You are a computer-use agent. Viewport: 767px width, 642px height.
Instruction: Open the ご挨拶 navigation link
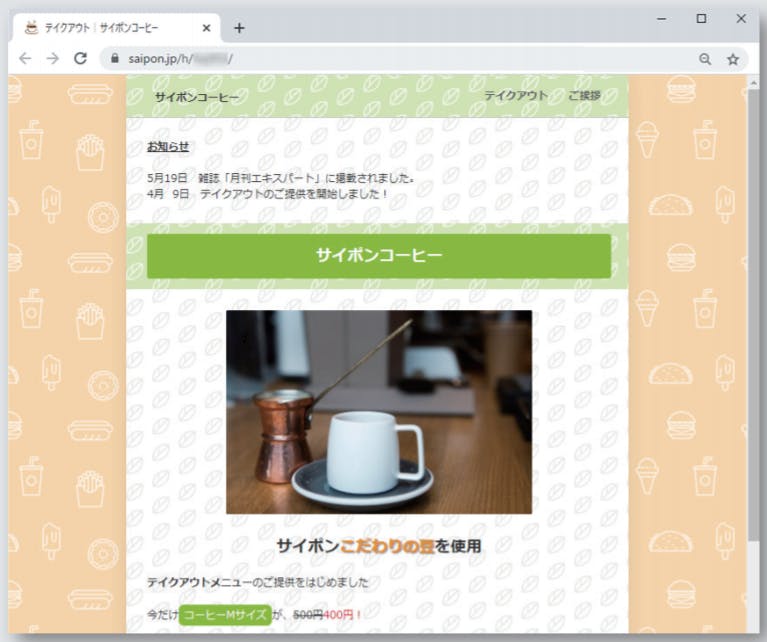click(x=584, y=95)
